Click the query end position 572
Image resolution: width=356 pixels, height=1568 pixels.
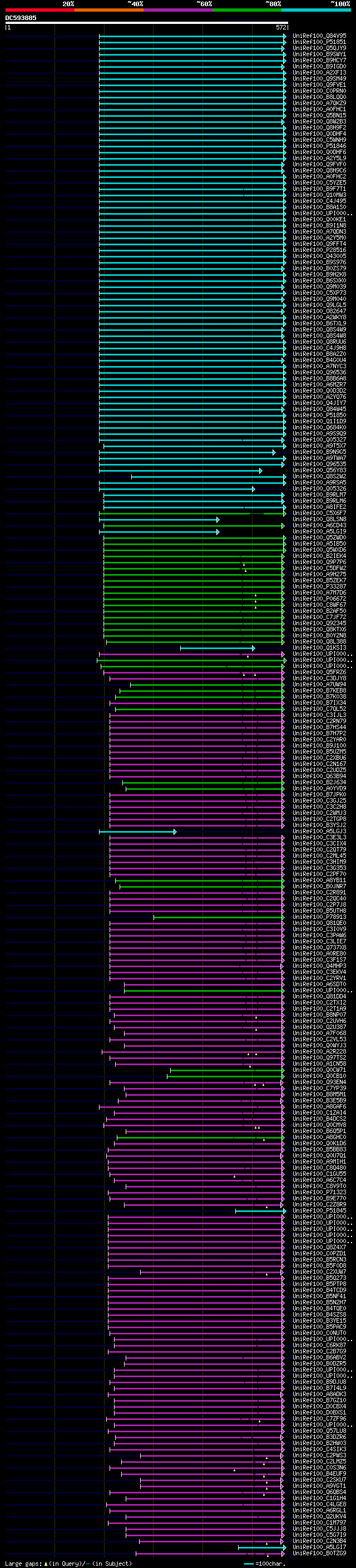[281, 27]
